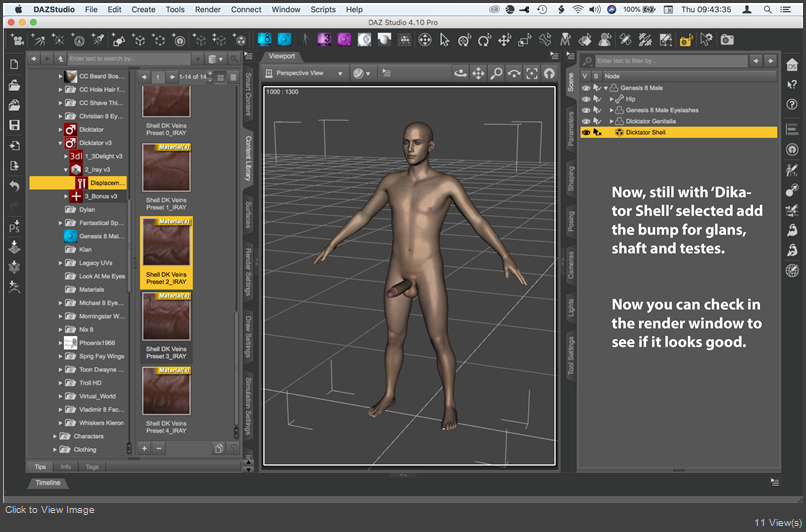
Task: Click the globe icon in the right sidebar
Action: 792,270
